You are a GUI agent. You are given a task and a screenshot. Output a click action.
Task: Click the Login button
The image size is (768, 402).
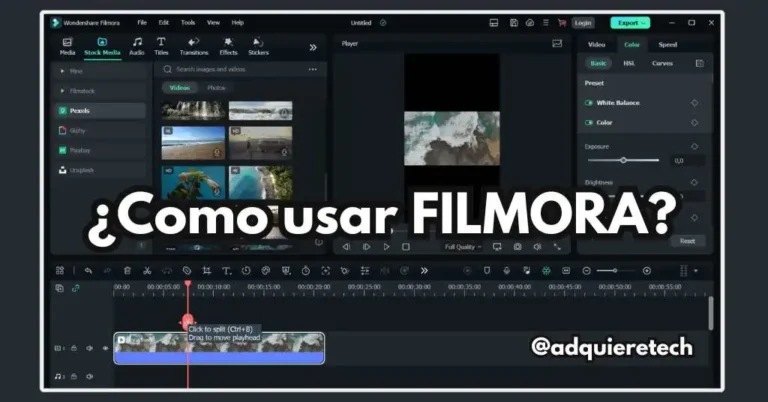pyautogui.click(x=583, y=23)
